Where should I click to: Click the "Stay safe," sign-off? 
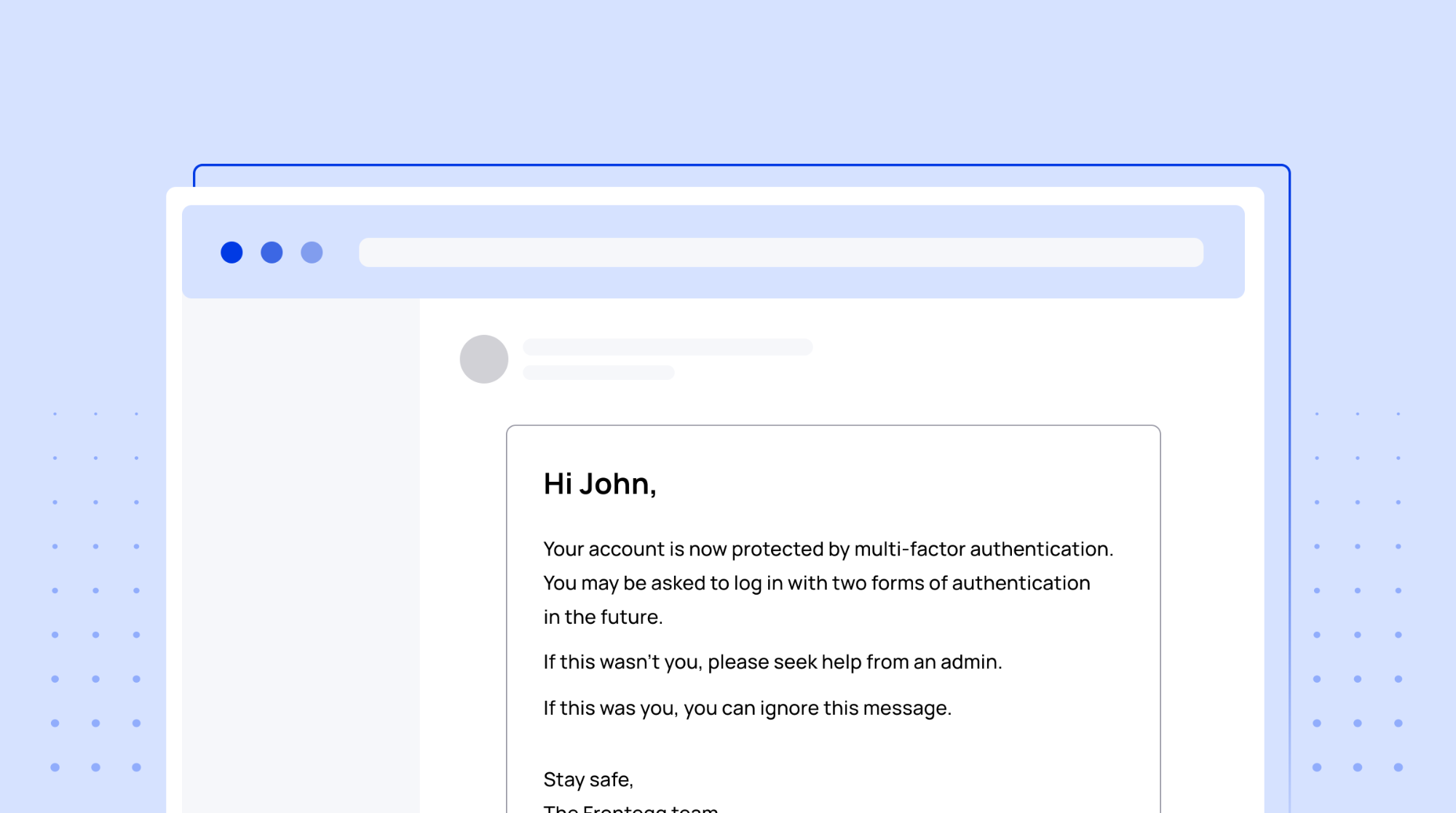(x=588, y=780)
